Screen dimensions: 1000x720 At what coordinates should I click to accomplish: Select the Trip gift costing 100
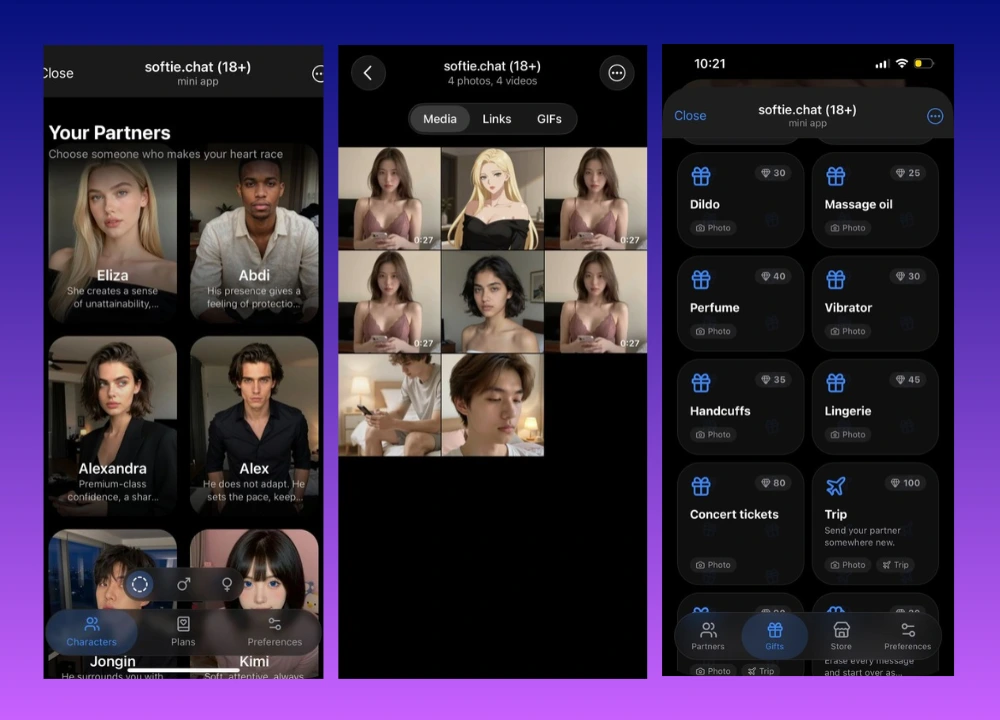(x=875, y=524)
